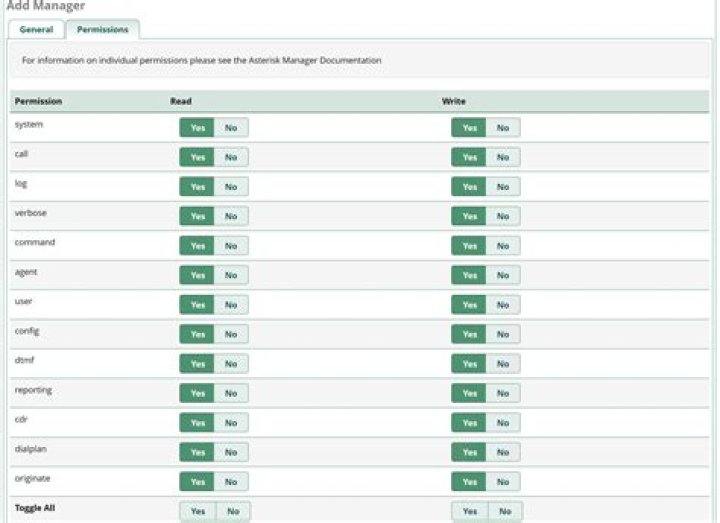The height and width of the screenshot is (523, 720).
Task: Set system Read permission to No
Action: tap(231, 128)
